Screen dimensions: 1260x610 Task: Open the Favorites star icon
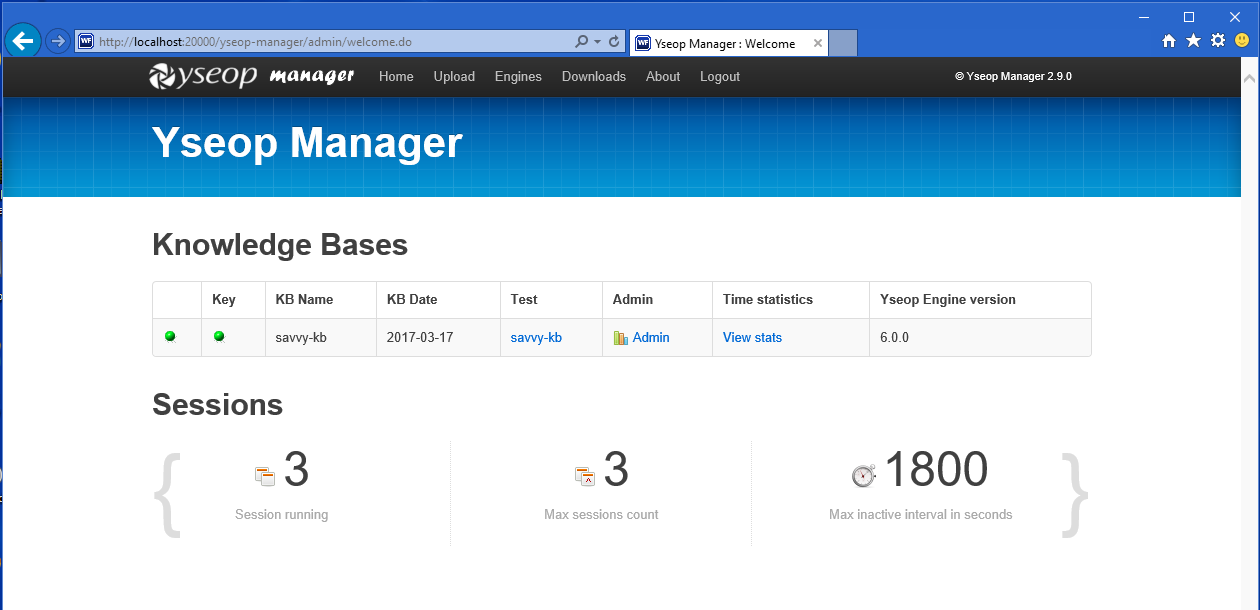1193,41
